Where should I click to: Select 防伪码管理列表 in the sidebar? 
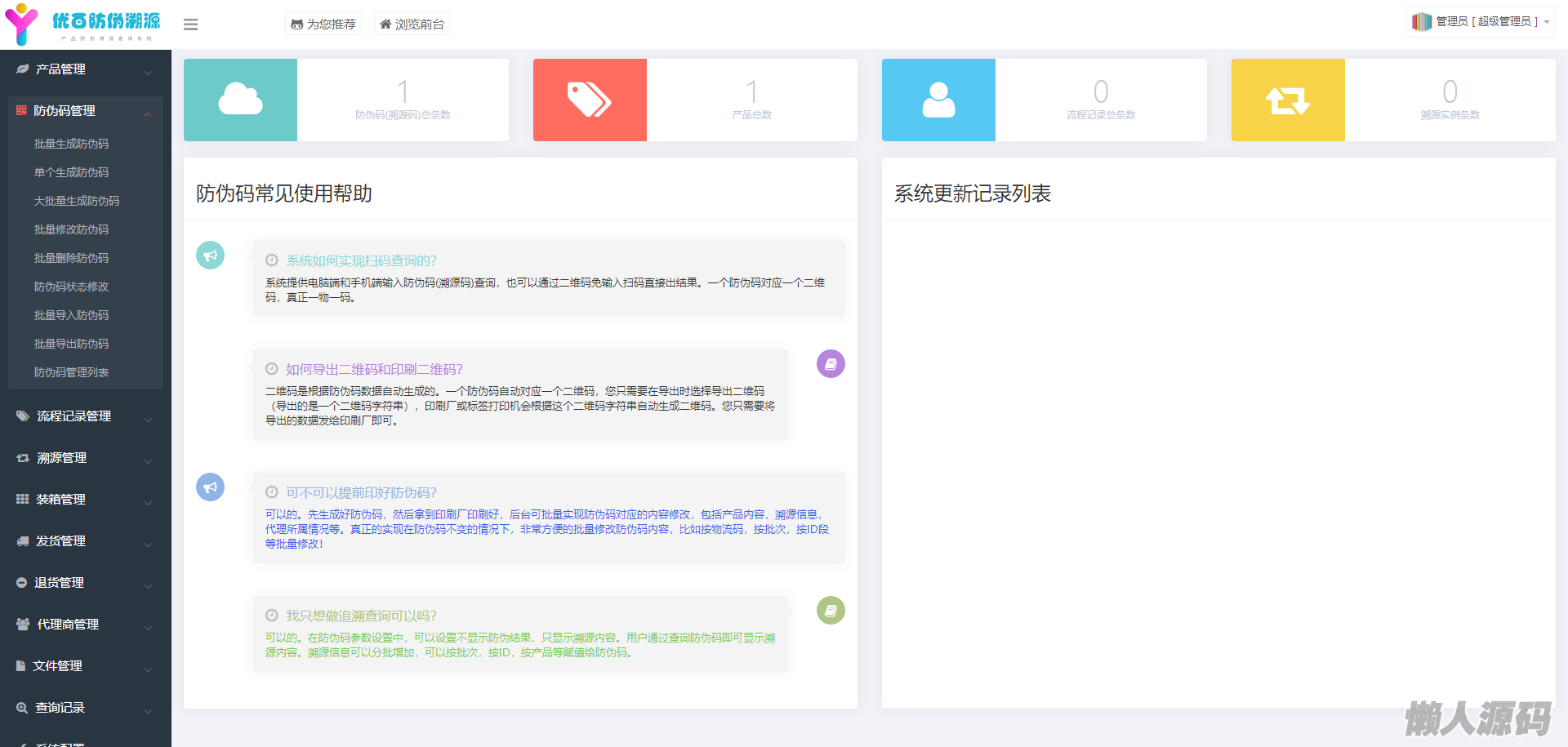[71, 372]
